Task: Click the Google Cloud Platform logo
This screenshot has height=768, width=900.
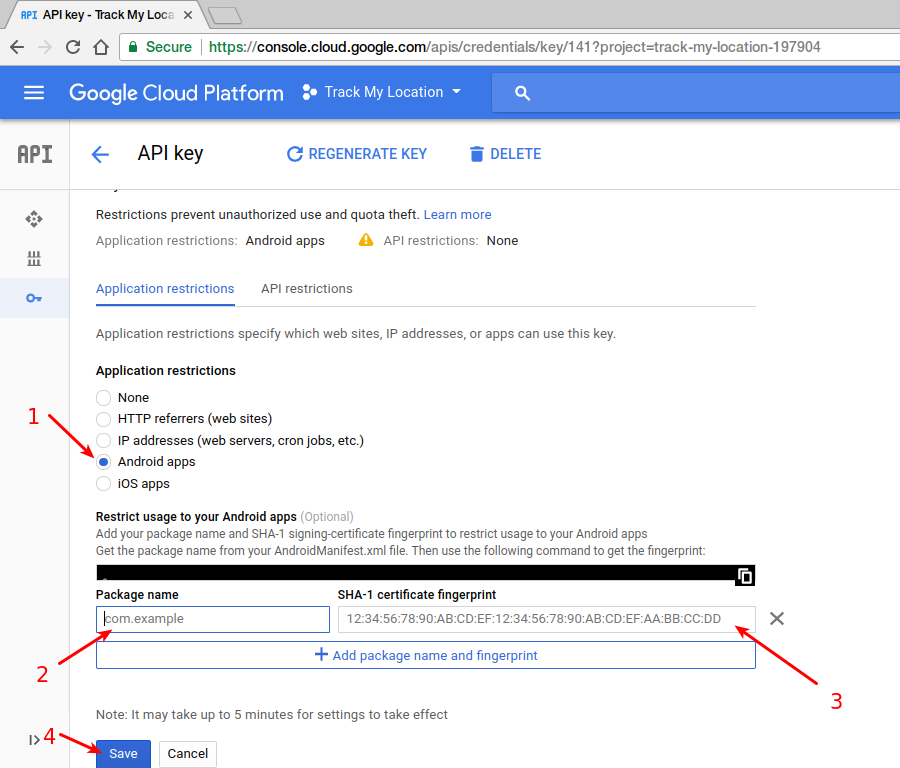Action: click(176, 93)
